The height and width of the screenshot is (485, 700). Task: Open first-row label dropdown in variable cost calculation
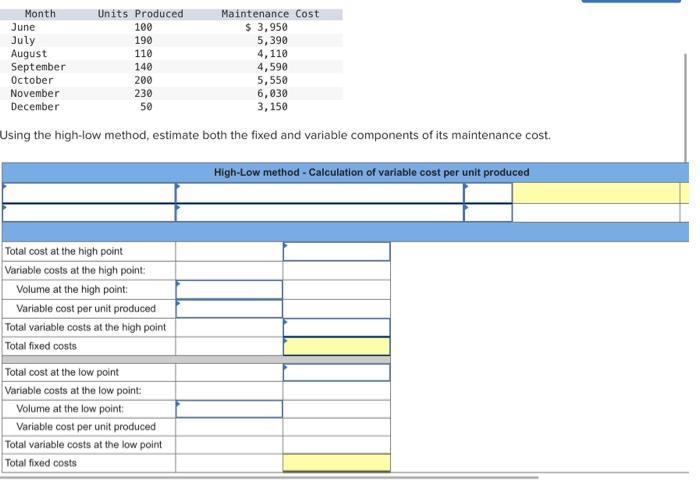(89, 193)
